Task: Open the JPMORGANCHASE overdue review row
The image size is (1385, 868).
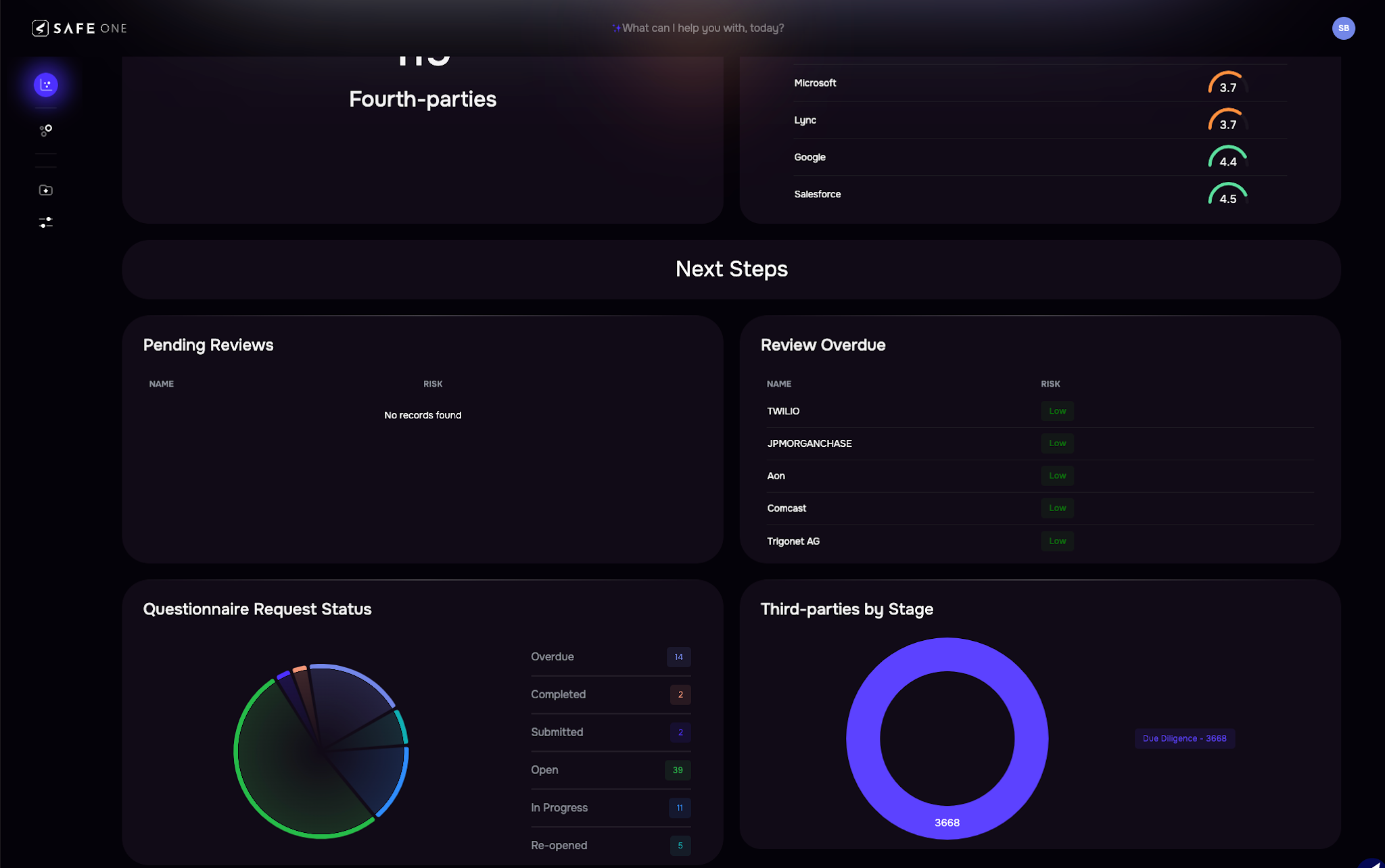Action: [x=809, y=443]
